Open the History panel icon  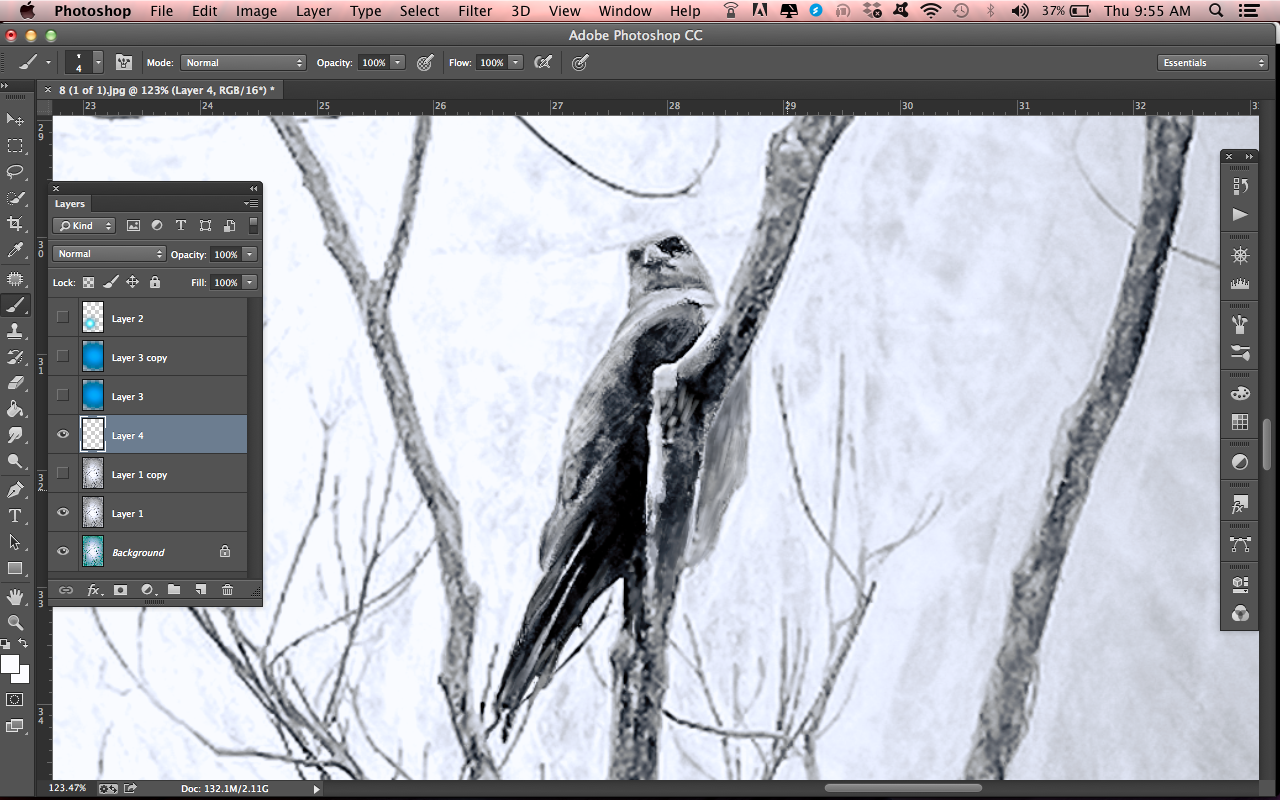point(1240,186)
